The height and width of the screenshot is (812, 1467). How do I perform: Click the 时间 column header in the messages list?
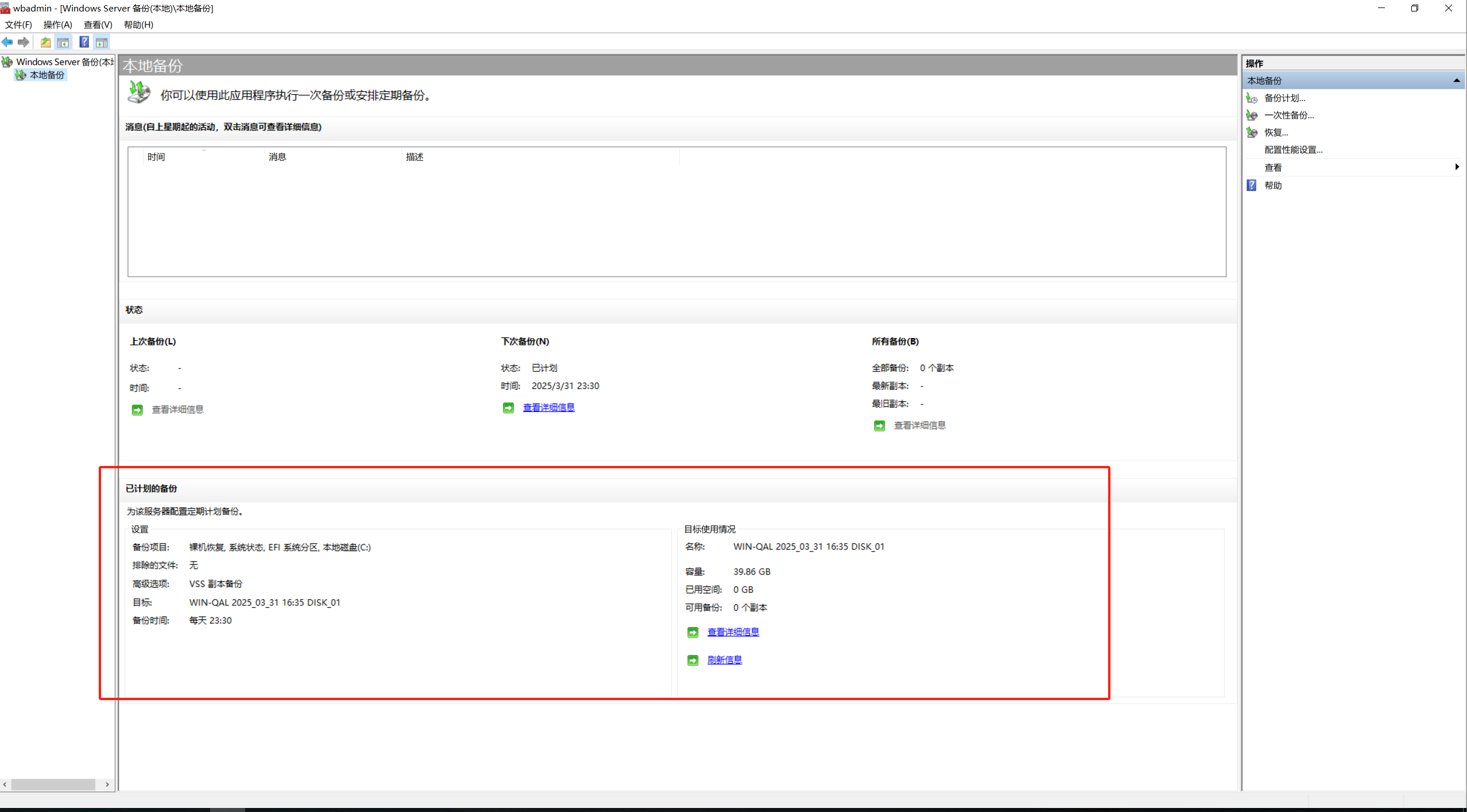pos(156,157)
